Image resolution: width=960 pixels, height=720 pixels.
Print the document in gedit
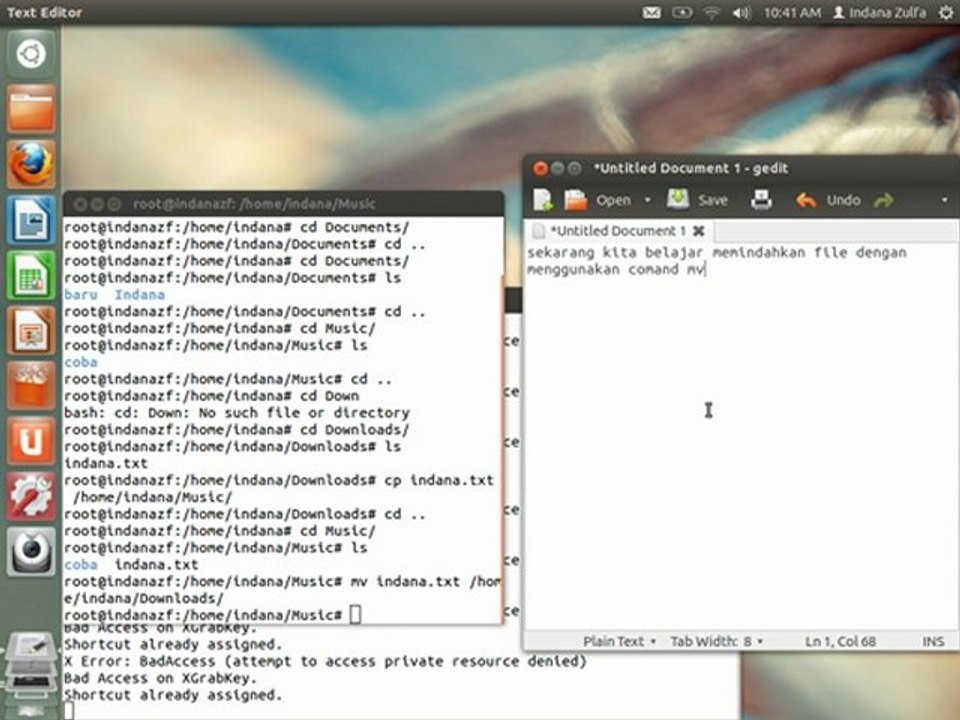coord(761,200)
